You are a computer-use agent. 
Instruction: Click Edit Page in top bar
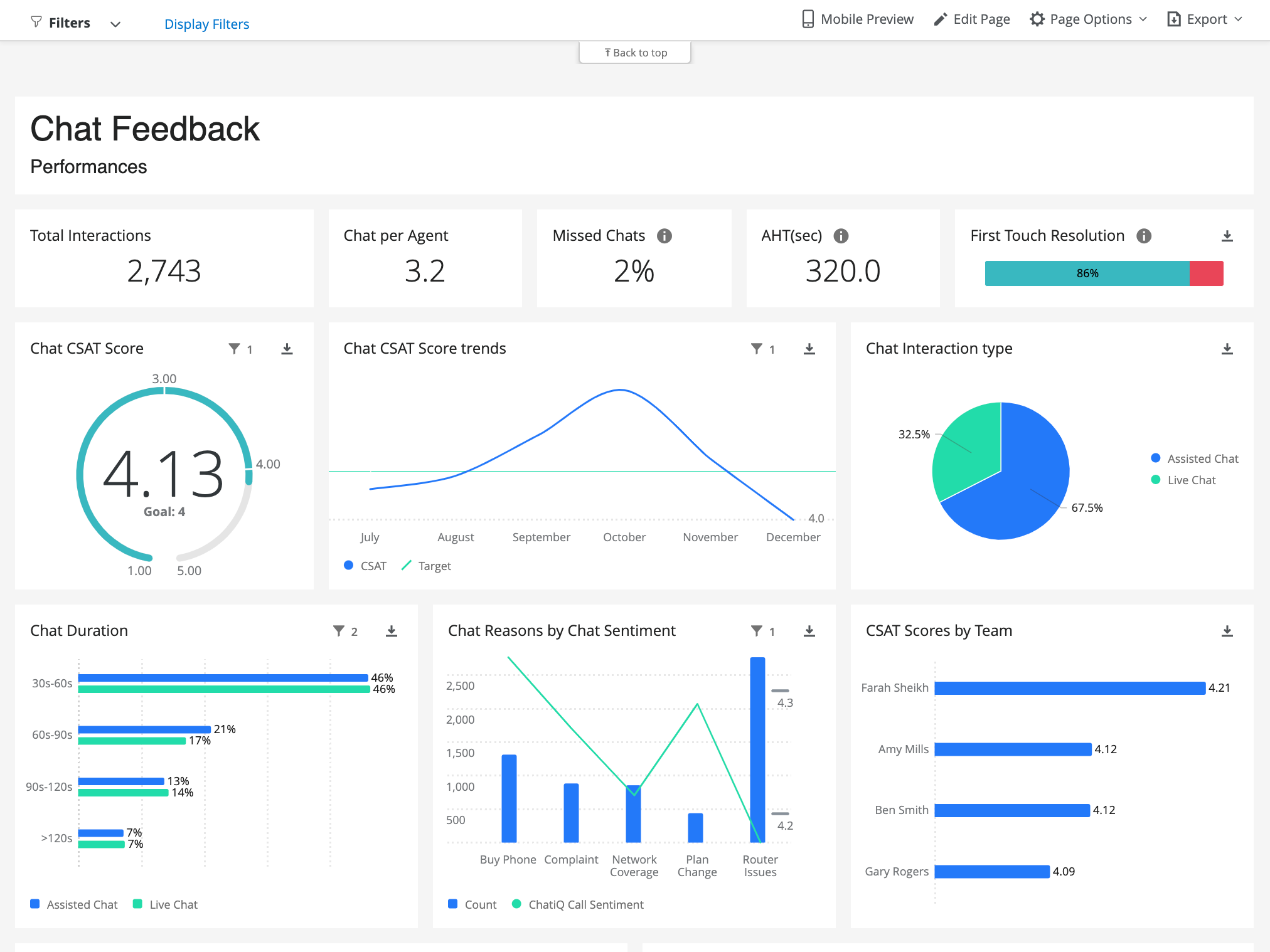point(972,19)
